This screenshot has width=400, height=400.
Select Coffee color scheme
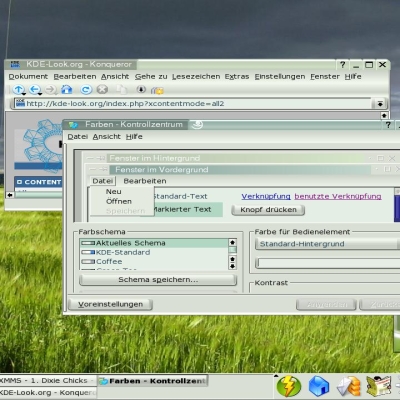click(154, 262)
